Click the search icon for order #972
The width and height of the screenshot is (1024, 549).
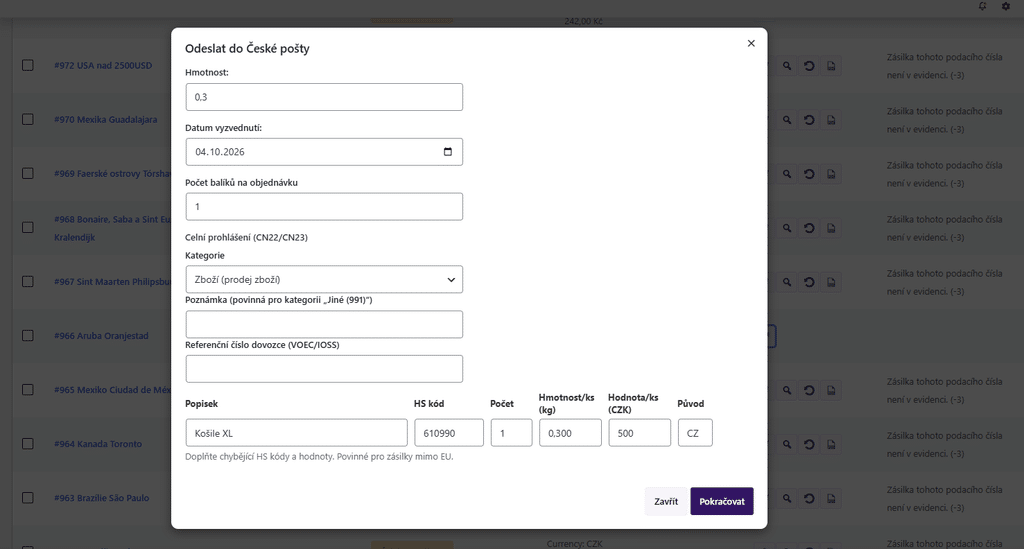pos(787,66)
